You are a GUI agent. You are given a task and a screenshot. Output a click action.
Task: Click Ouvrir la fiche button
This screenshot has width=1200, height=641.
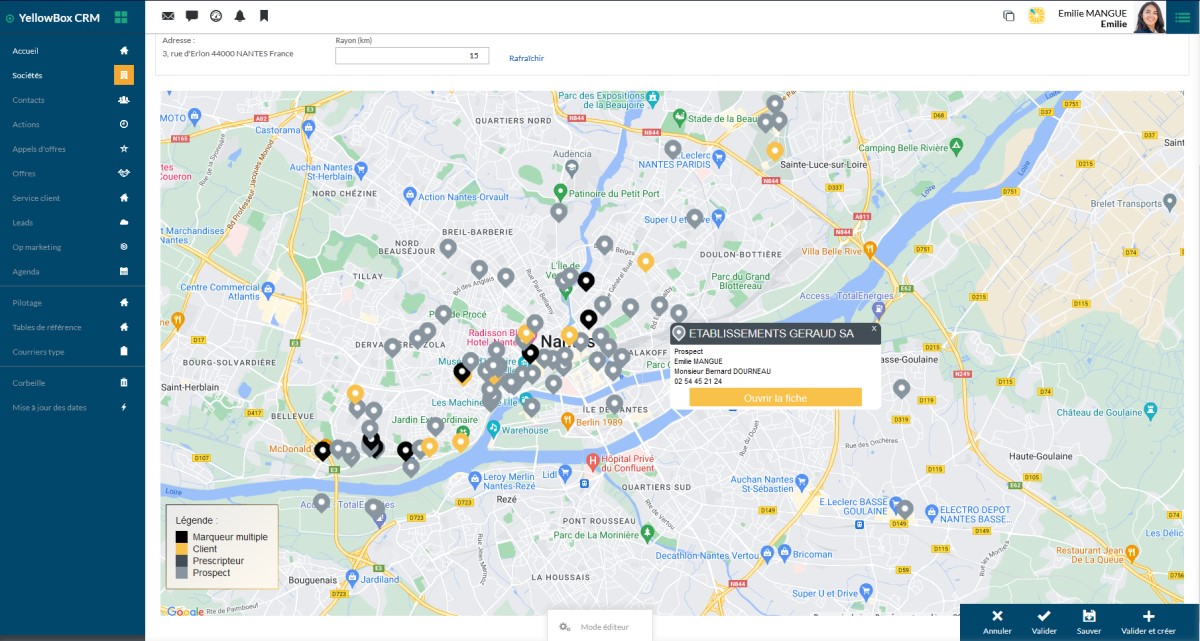(x=775, y=397)
